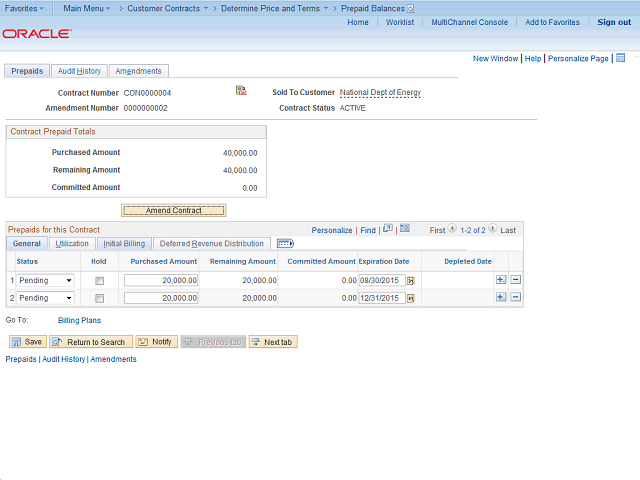Click the Purchased Amount field in row 1

coord(161,281)
